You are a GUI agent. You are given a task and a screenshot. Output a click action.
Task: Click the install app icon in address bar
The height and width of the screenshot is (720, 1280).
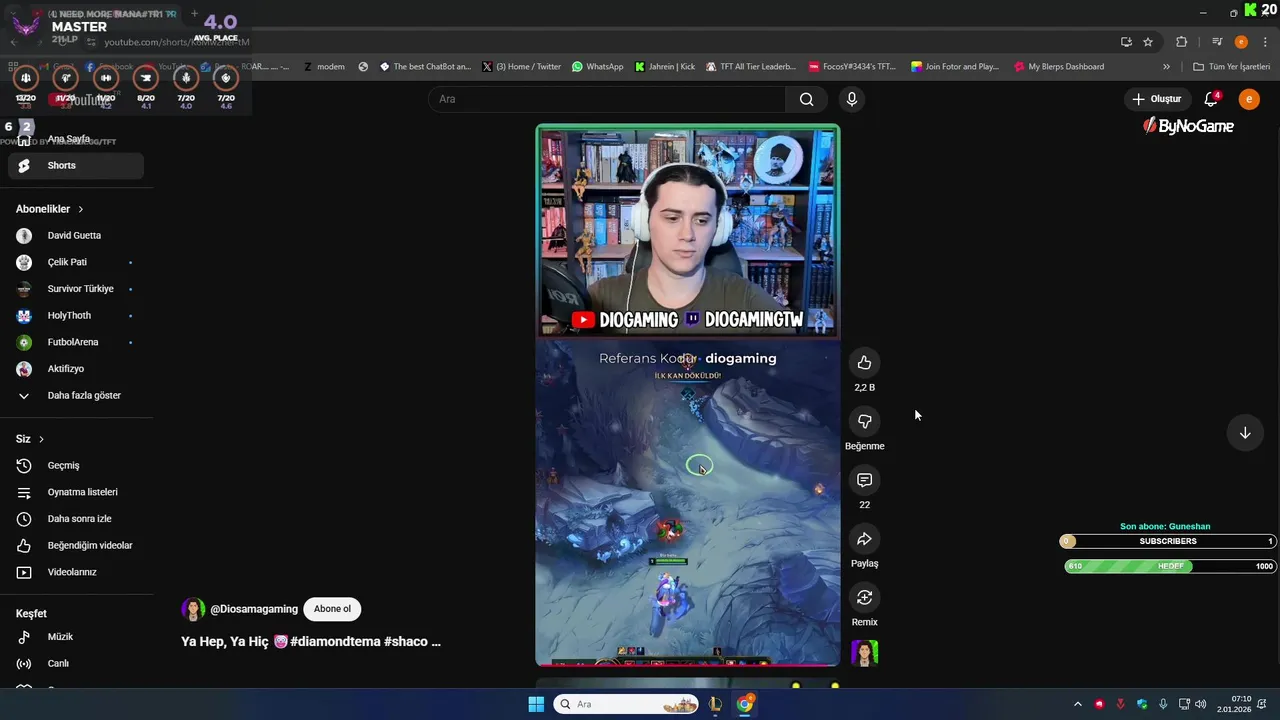[1126, 42]
